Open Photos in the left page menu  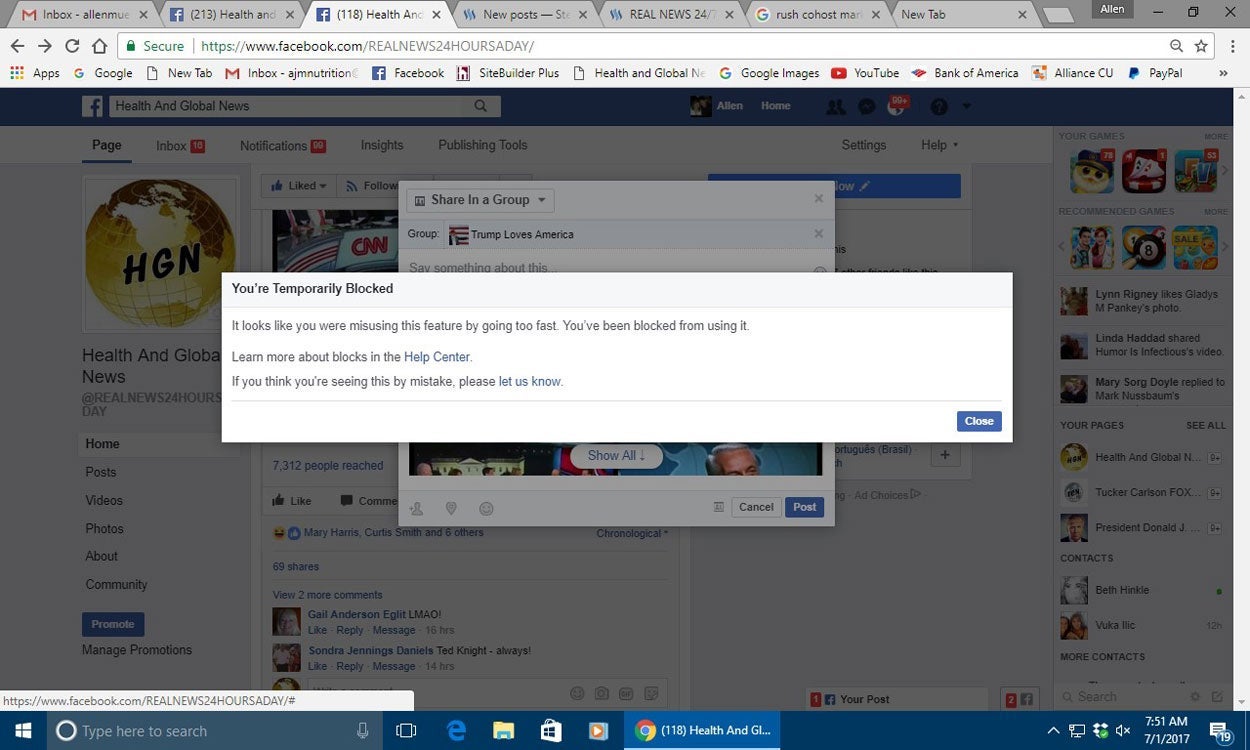click(104, 528)
